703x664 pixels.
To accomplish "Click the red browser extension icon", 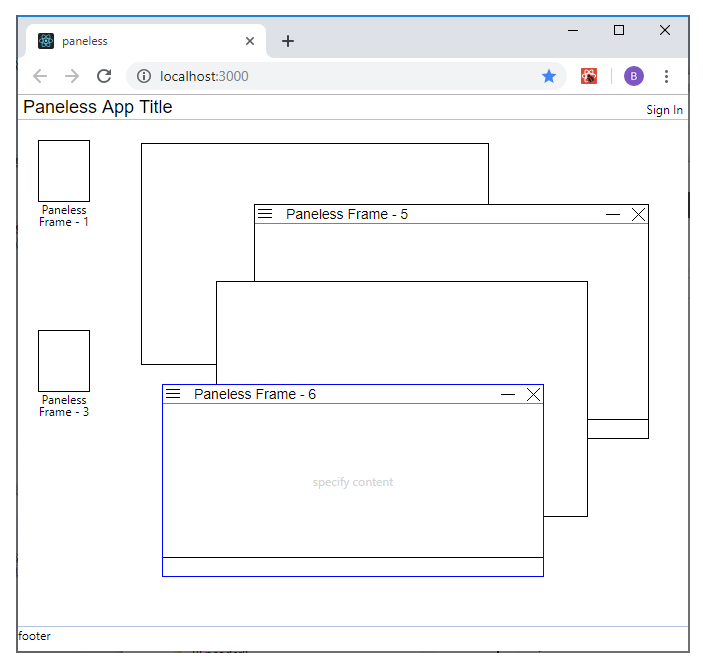I will [589, 76].
